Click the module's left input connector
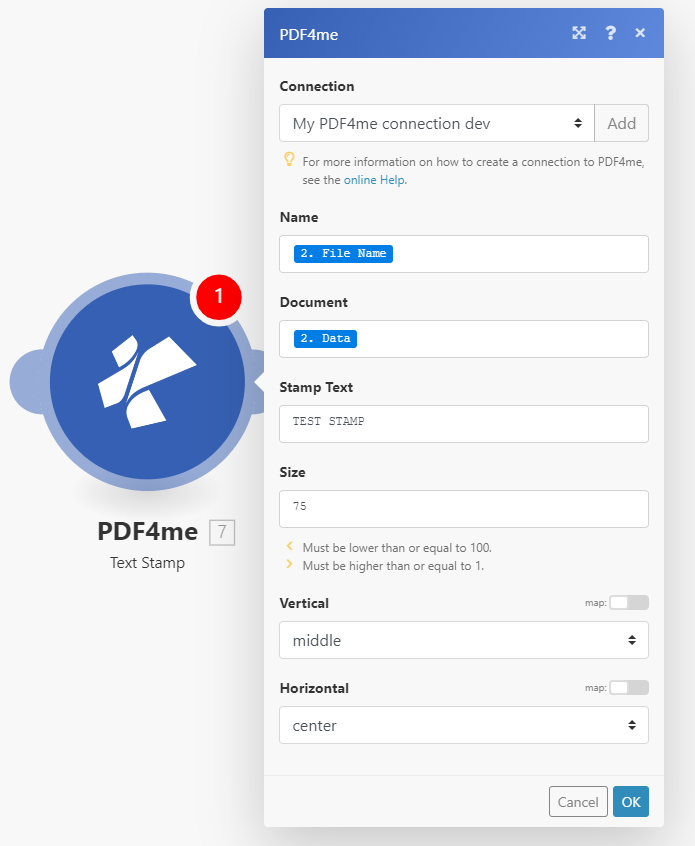Image resolution: width=695 pixels, height=846 pixels. (25, 381)
